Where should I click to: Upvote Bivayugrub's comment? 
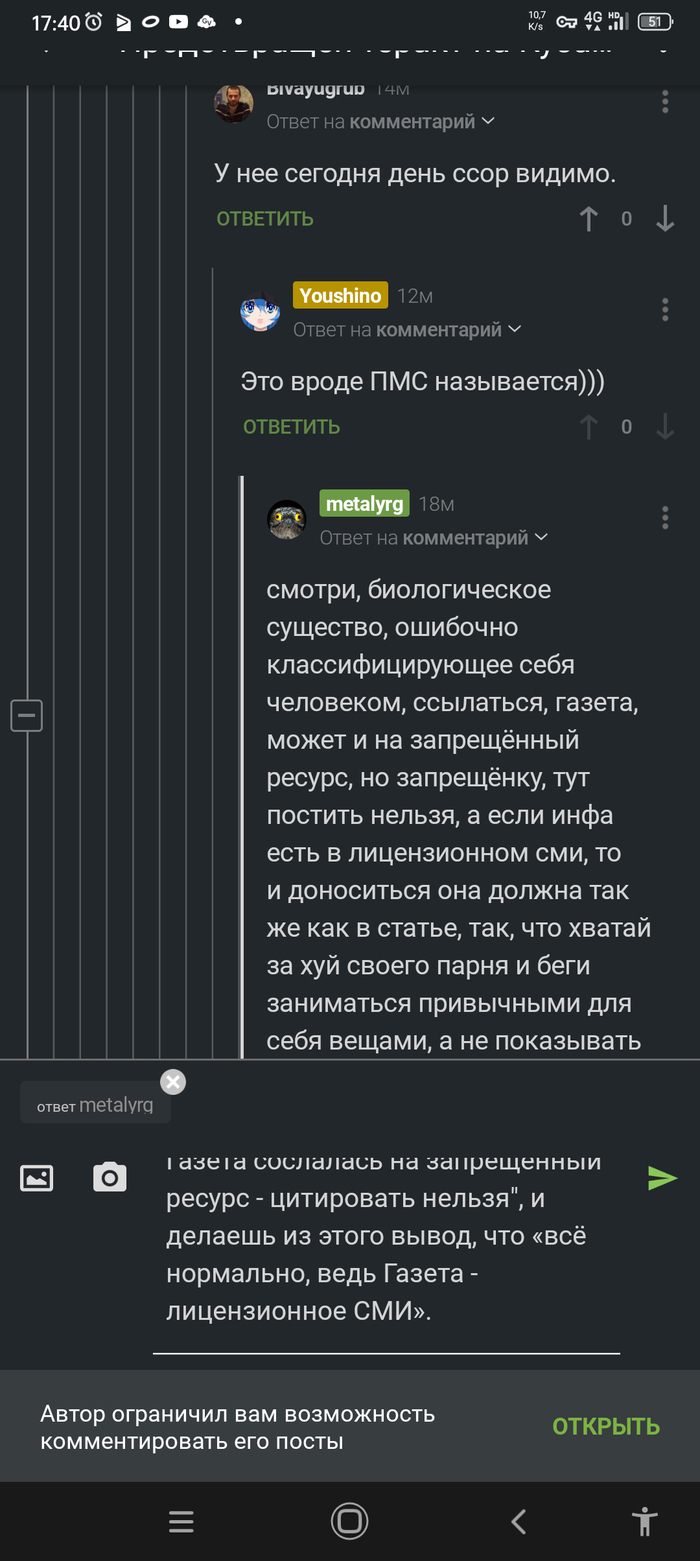coord(589,219)
